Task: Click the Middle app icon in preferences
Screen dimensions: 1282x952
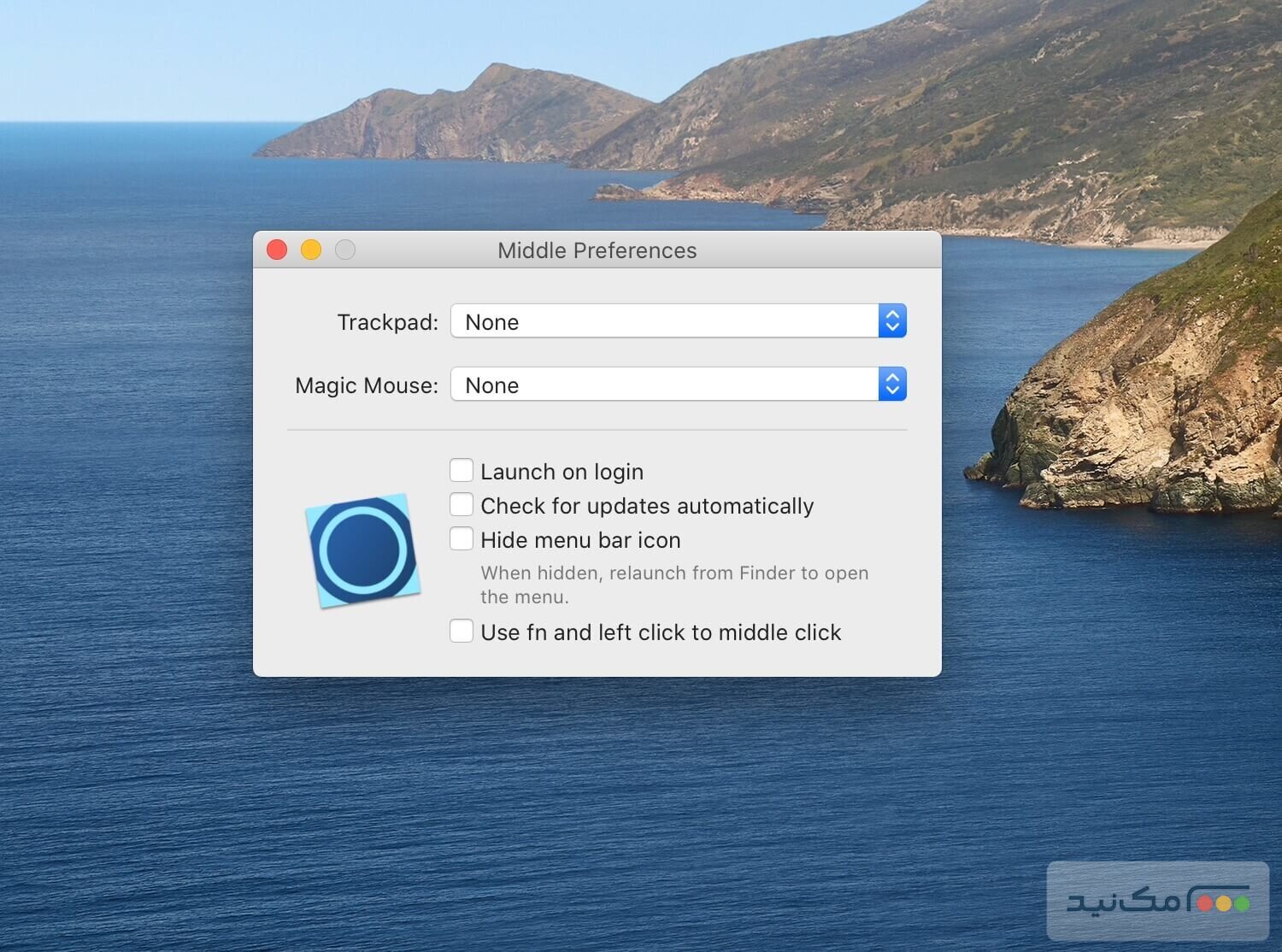Action: [363, 550]
